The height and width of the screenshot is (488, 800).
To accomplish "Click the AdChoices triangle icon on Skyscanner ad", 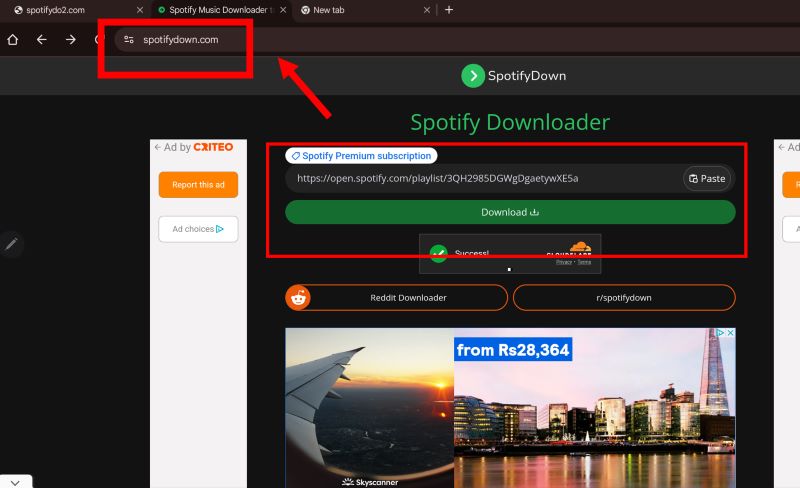I will 720,333.
